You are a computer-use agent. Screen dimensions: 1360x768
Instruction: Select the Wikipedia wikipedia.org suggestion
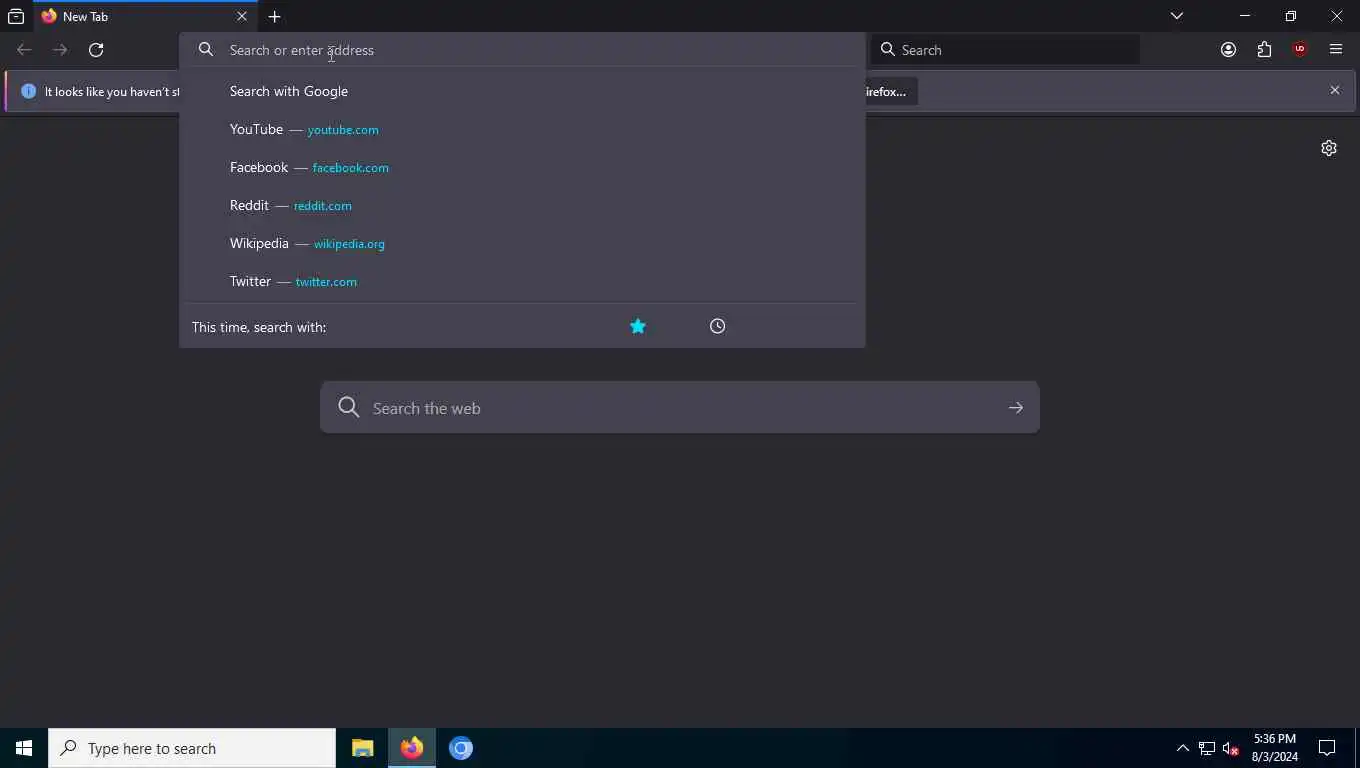[522, 243]
